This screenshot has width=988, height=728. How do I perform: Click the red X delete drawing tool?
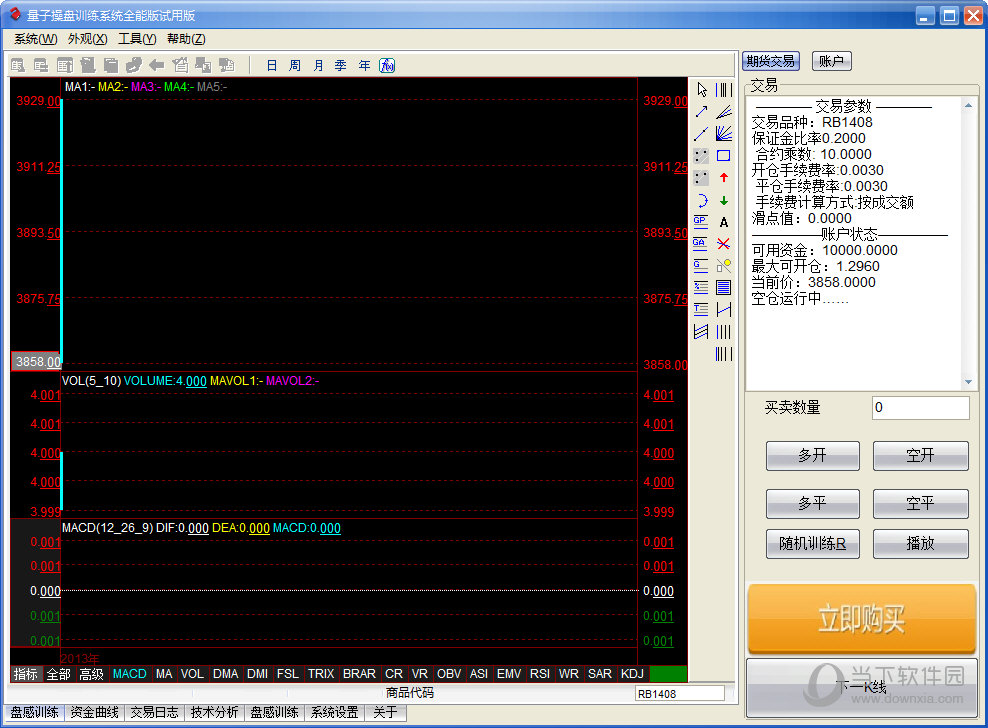point(724,244)
